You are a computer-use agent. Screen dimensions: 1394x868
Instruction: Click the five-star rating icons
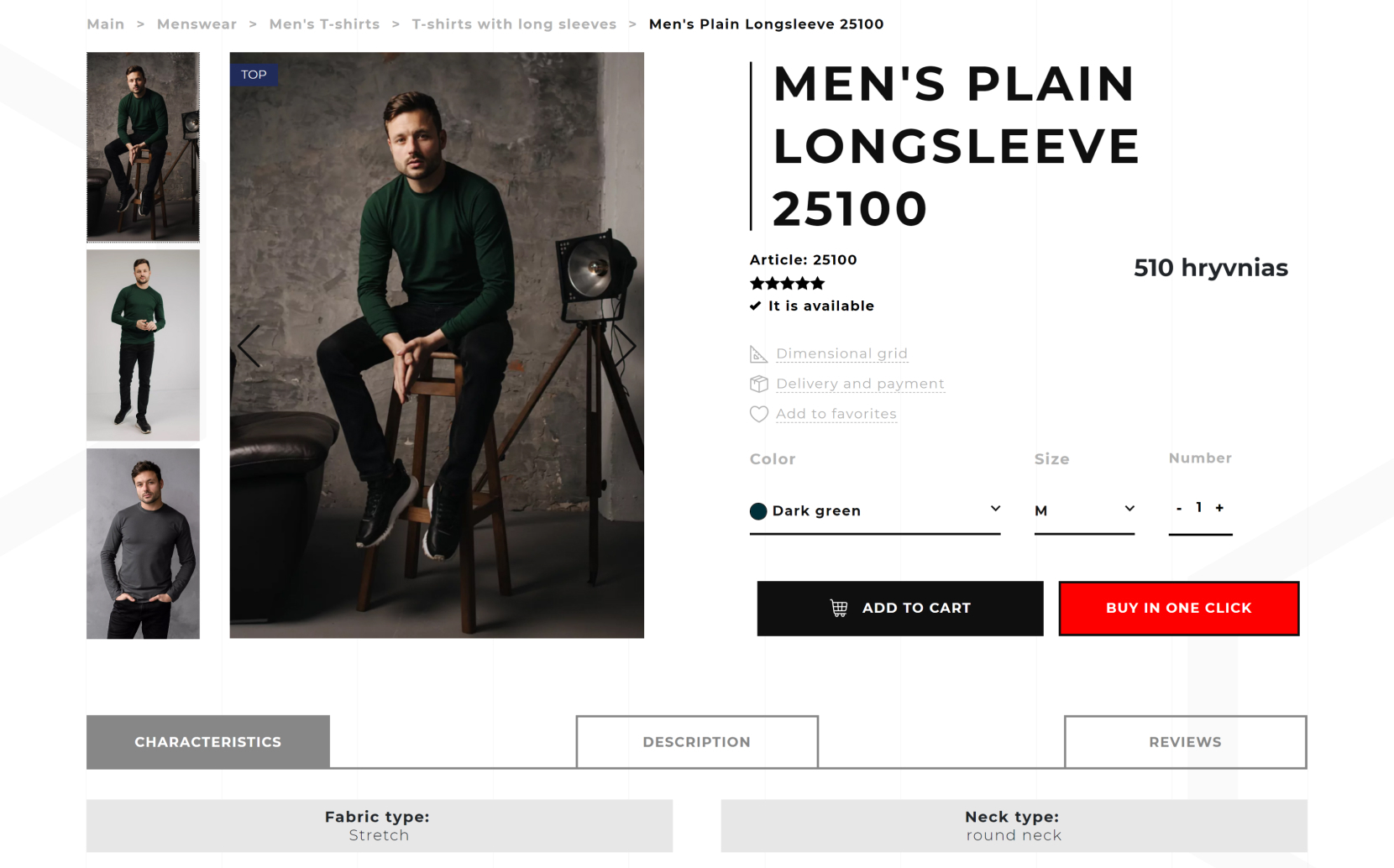pos(787,284)
